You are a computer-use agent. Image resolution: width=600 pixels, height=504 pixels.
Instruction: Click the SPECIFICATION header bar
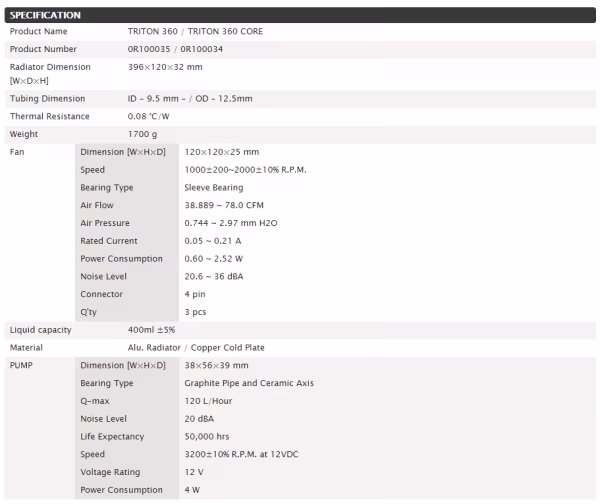coord(300,15)
